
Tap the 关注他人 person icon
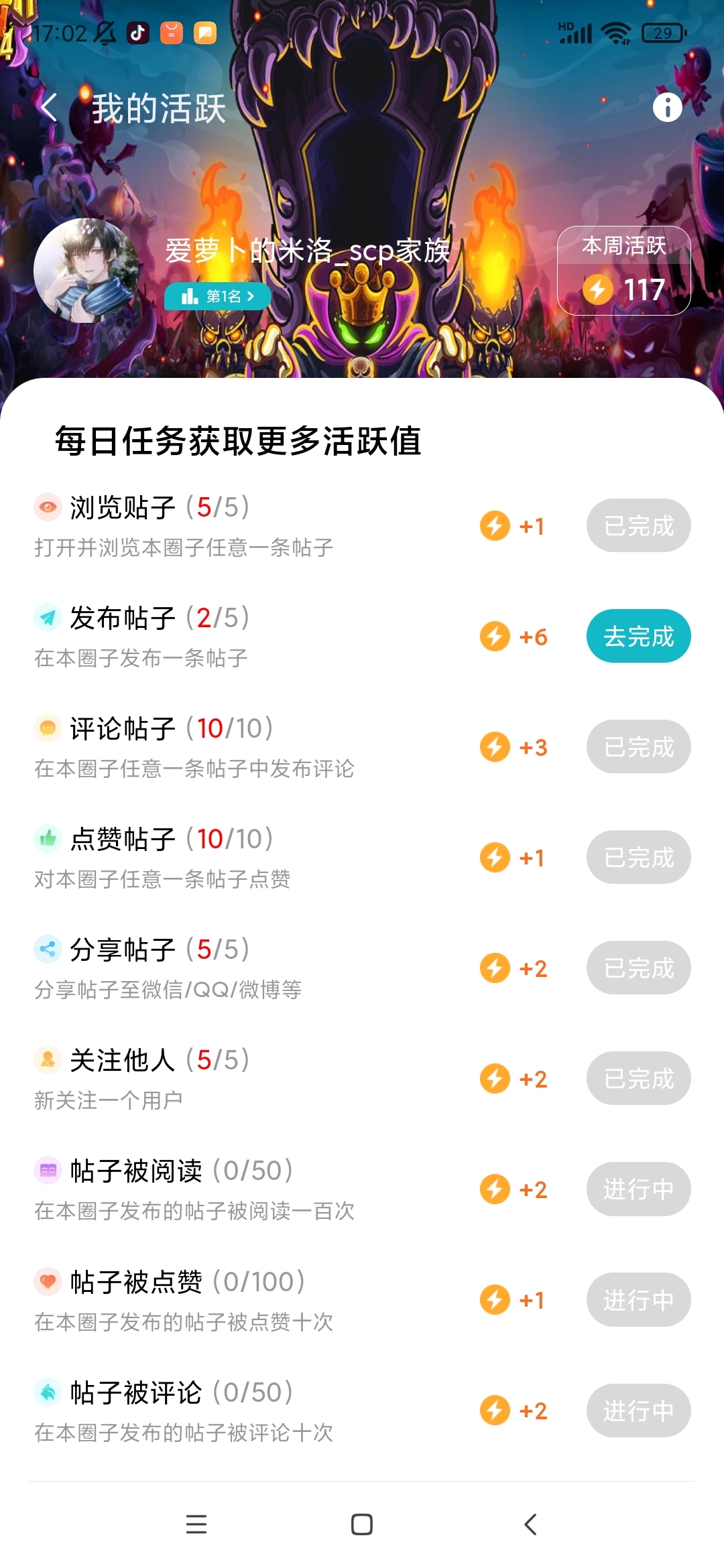pyautogui.click(x=48, y=1059)
